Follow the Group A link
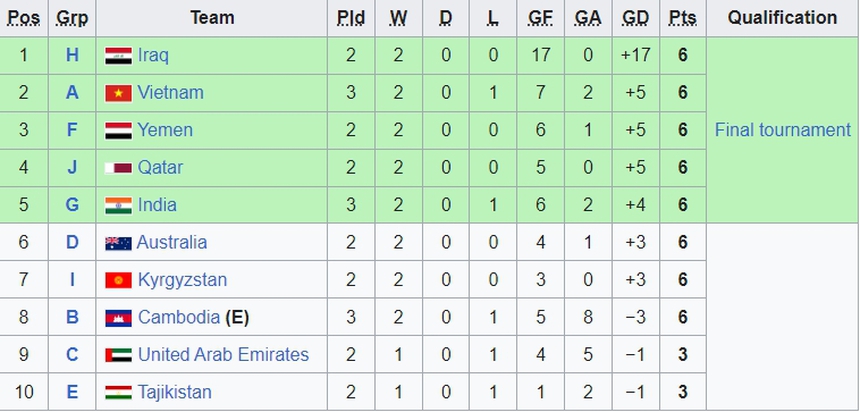Viewport: 860px width, 412px height. 72,93
